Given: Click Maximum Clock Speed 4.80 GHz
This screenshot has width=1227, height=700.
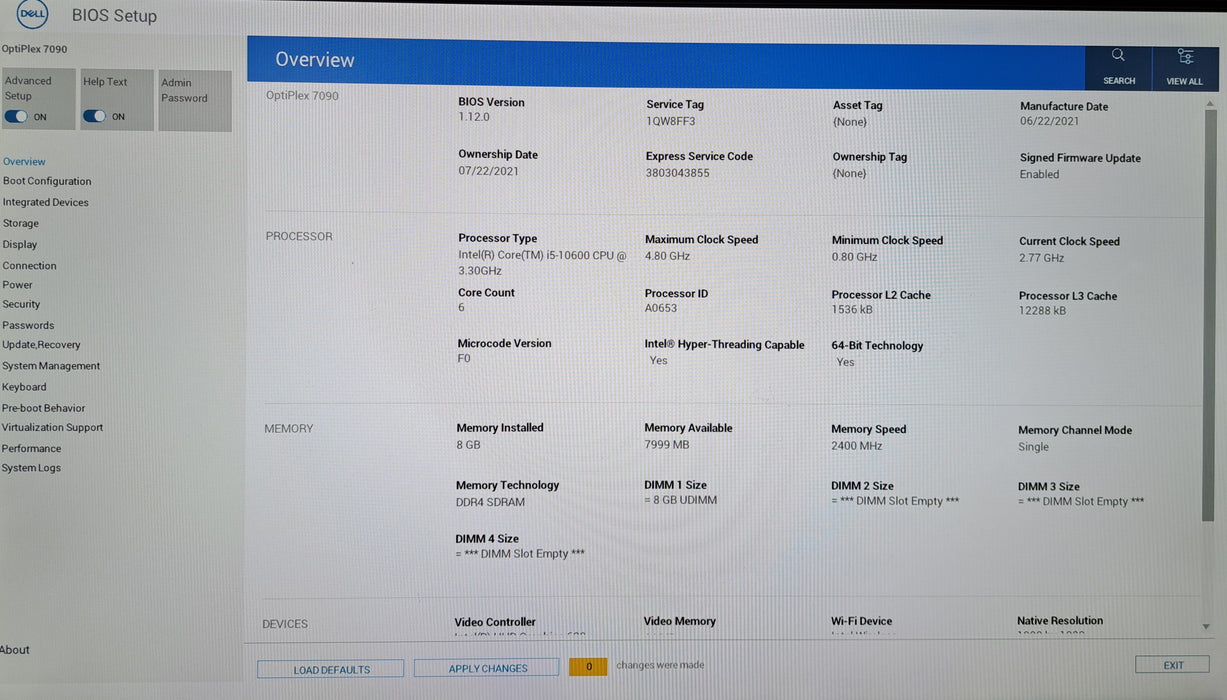Looking at the screenshot, I should tap(668, 256).
